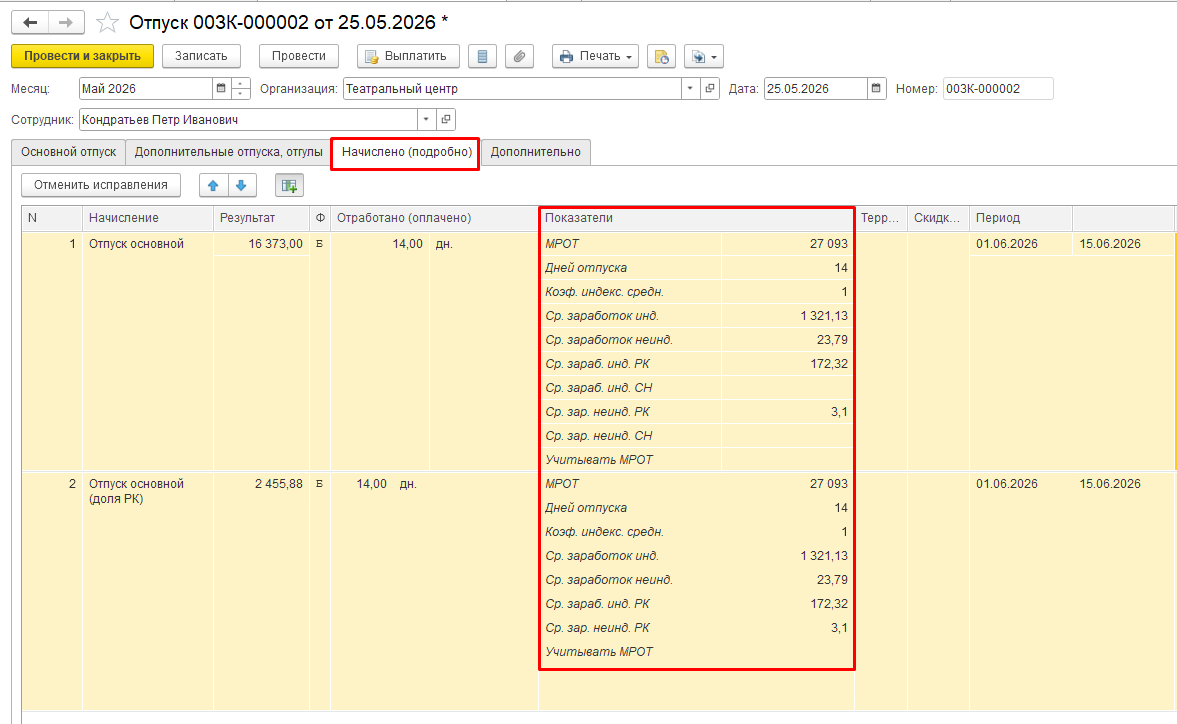Viewport: 1177px width, 724px height.
Task: Switch to Дополнительные отпуска, отгулы tab
Action: 228,152
